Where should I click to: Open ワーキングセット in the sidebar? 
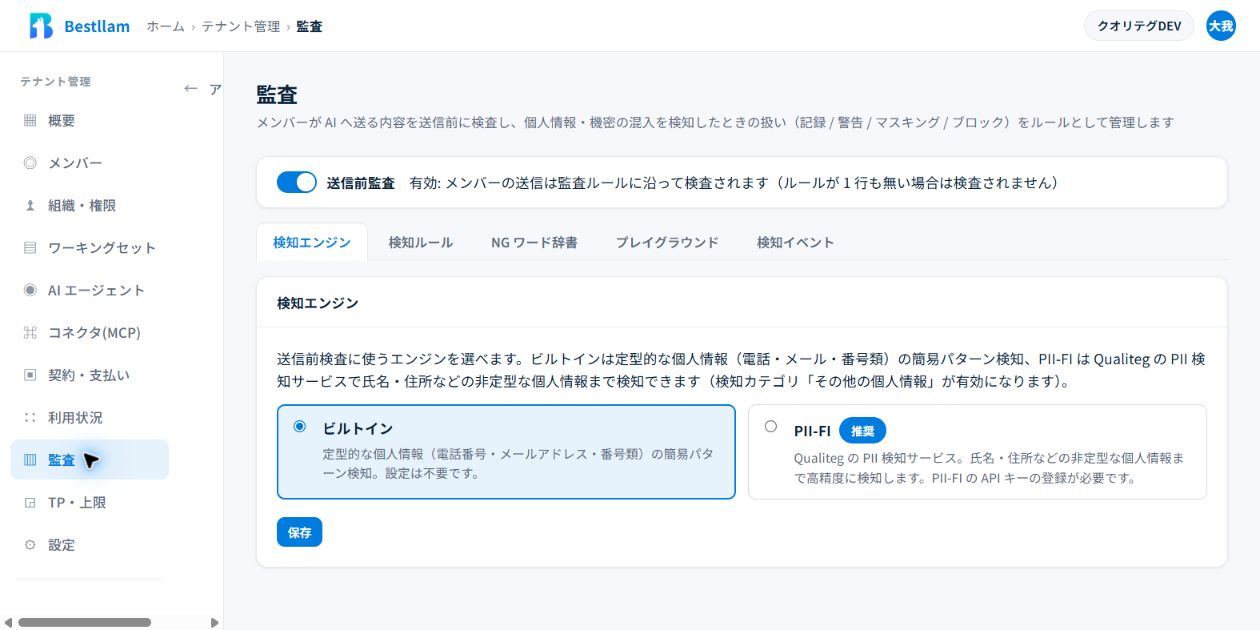[x=90, y=248]
